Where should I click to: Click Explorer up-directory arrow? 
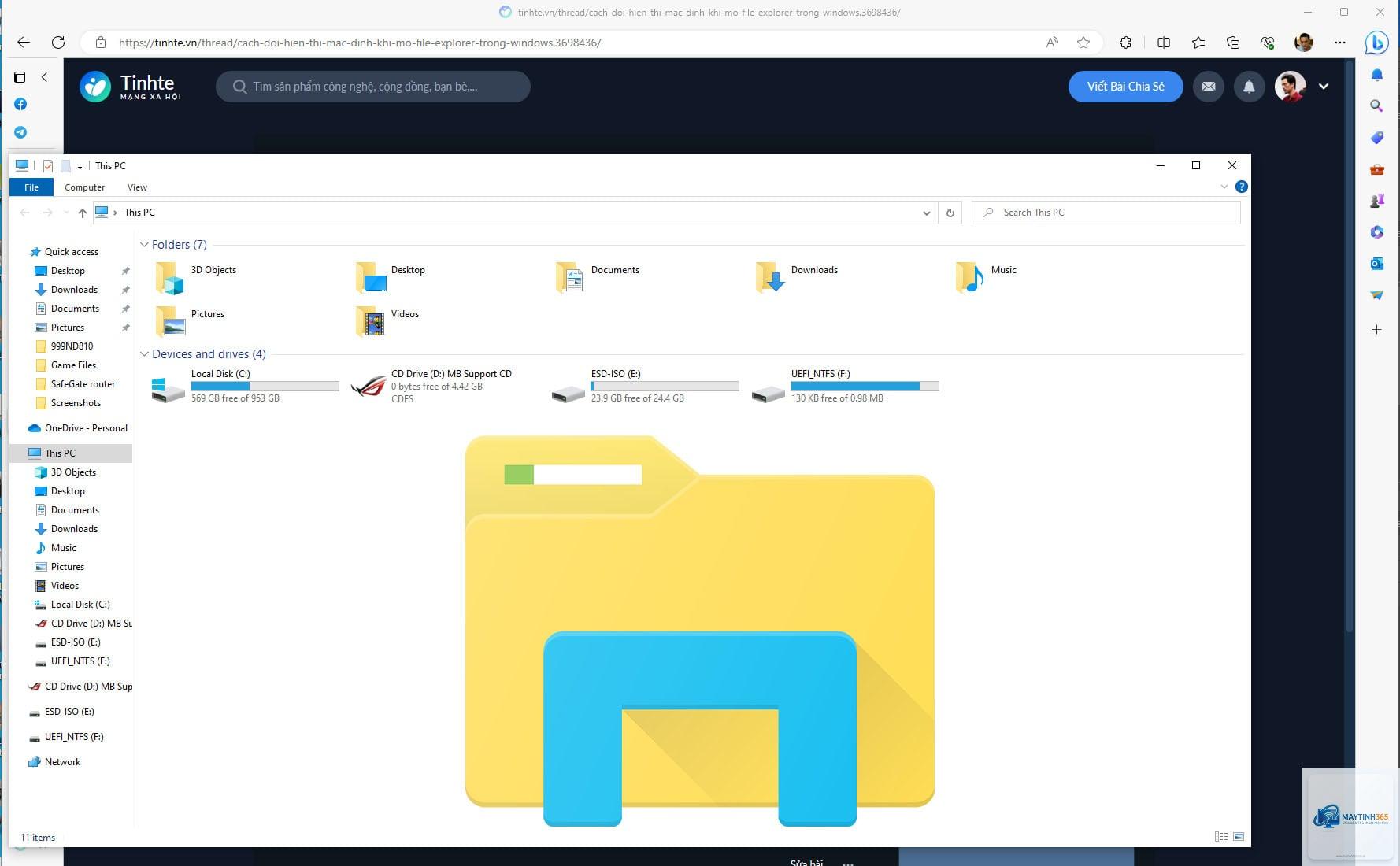click(83, 213)
